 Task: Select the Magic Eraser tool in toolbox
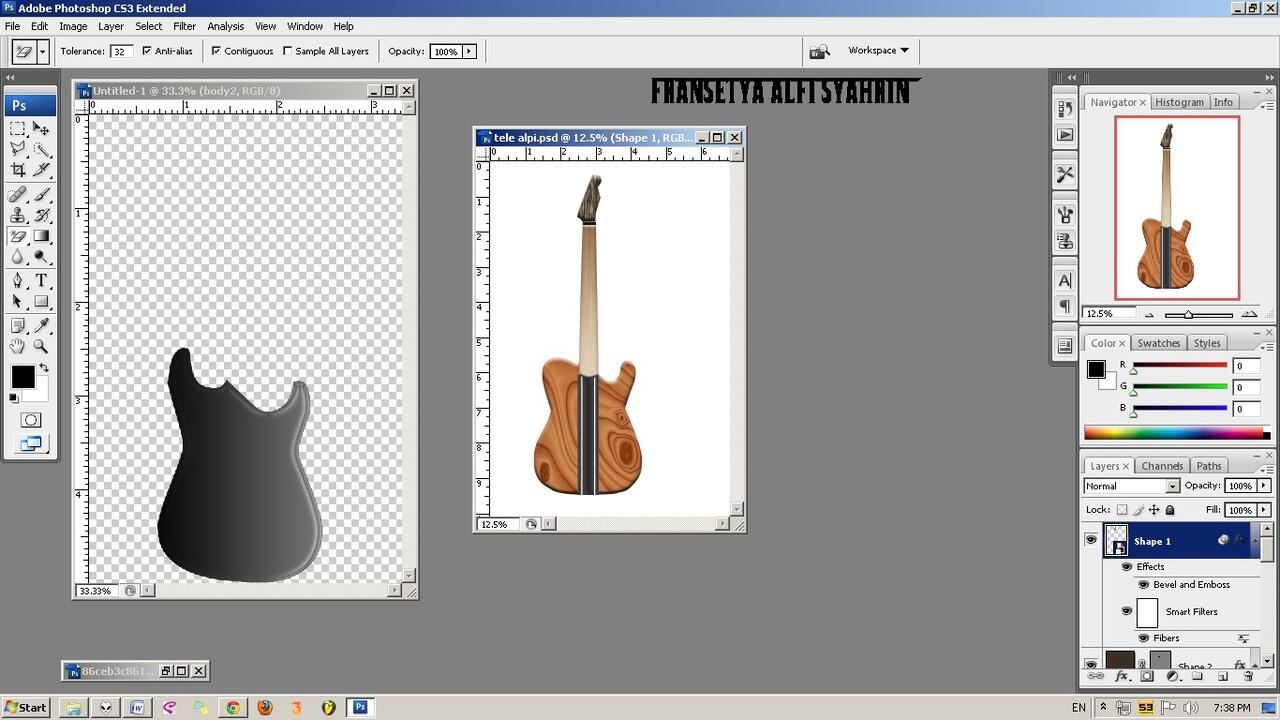pos(18,237)
